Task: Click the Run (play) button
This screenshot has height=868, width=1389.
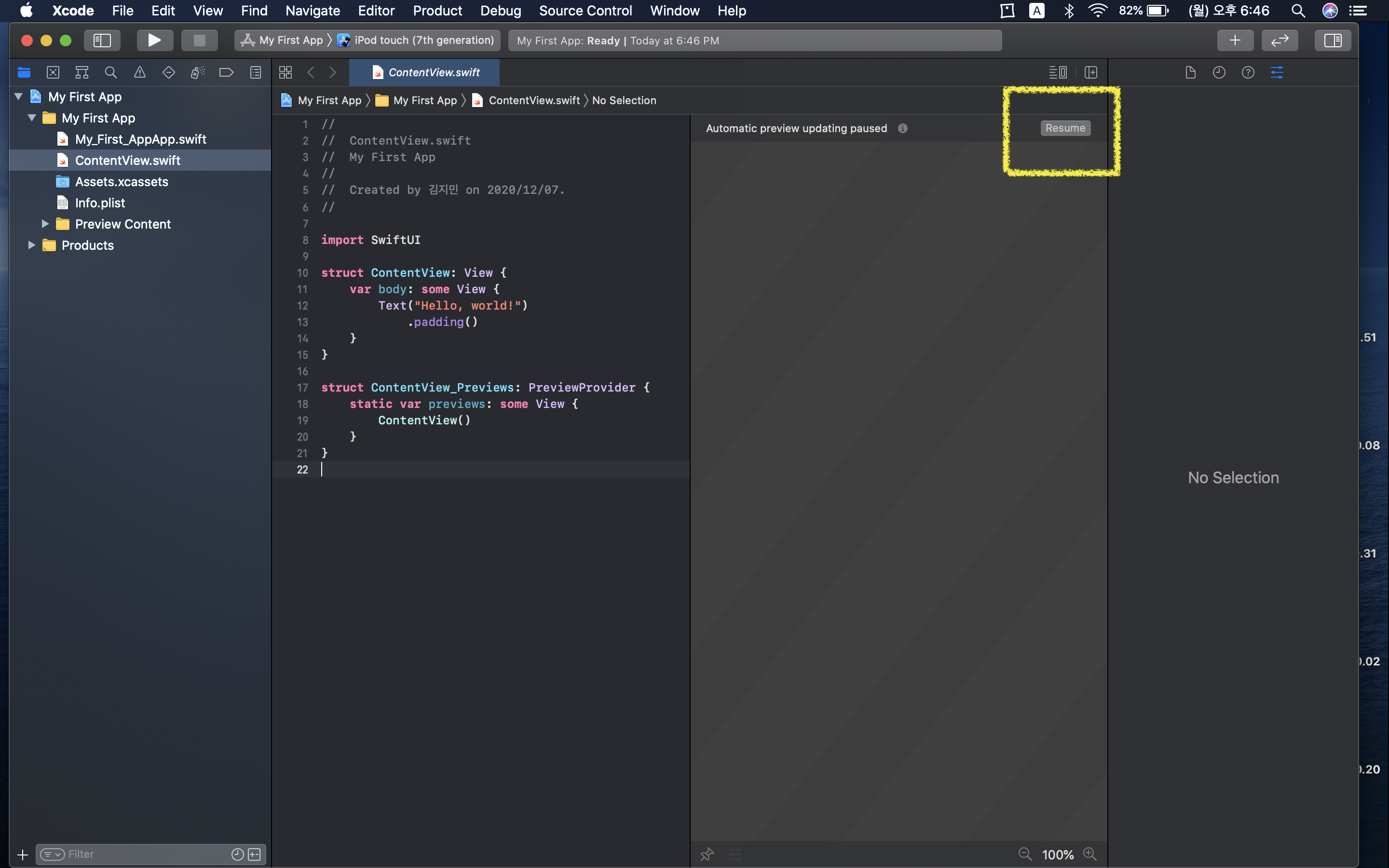Action: point(153,40)
